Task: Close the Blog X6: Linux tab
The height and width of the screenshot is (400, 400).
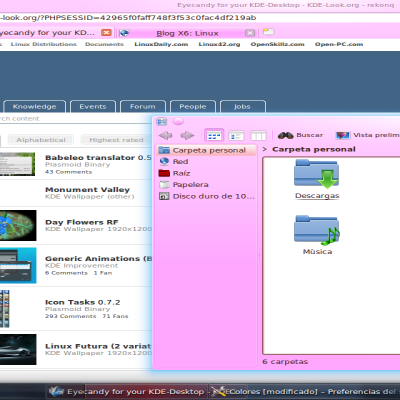Action: coord(250,33)
